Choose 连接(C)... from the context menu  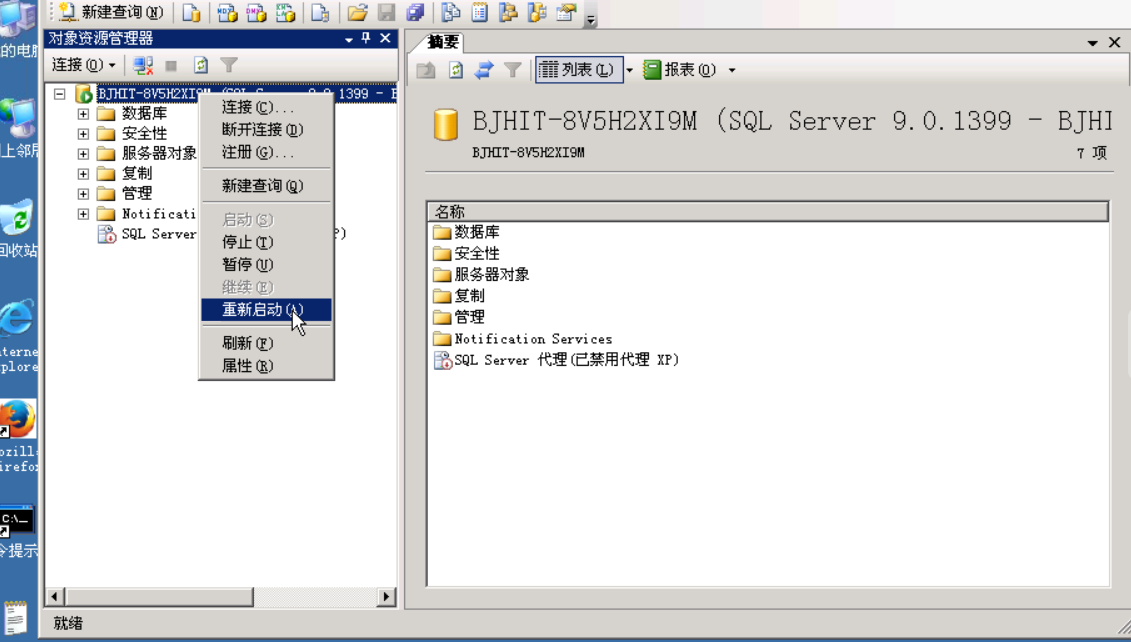pos(266,107)
